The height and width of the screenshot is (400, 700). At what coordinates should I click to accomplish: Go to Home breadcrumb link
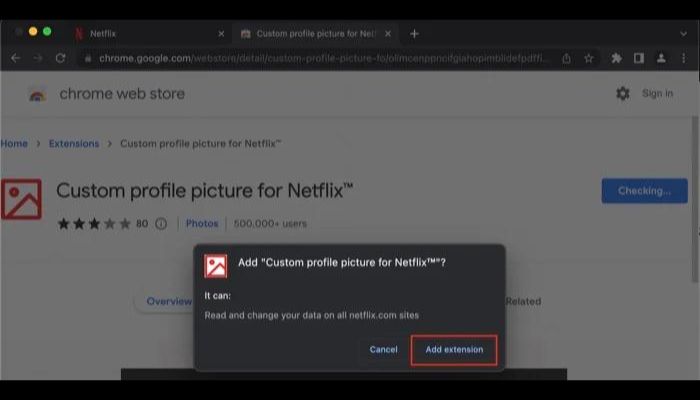point(14,144)
